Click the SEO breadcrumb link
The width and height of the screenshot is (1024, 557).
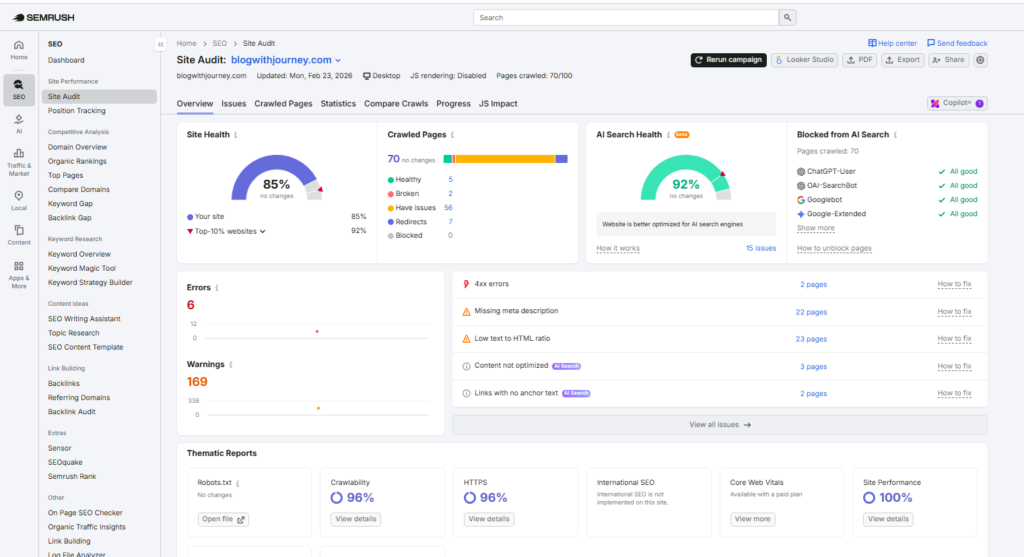click(219, 44)
